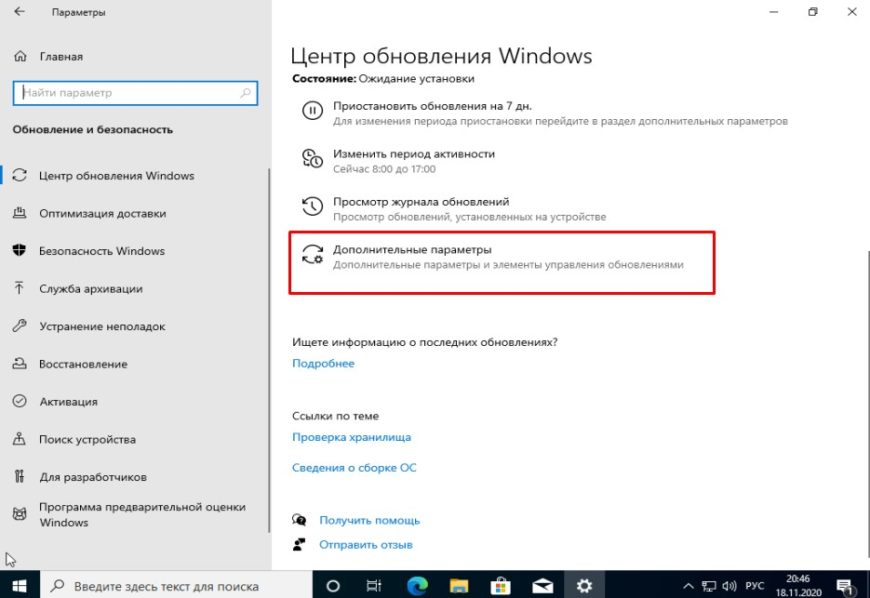The image size is (870, 598).
Task: Click the delivery icon beside Оптимизация доставки
Action: click(x=19, y=212)
